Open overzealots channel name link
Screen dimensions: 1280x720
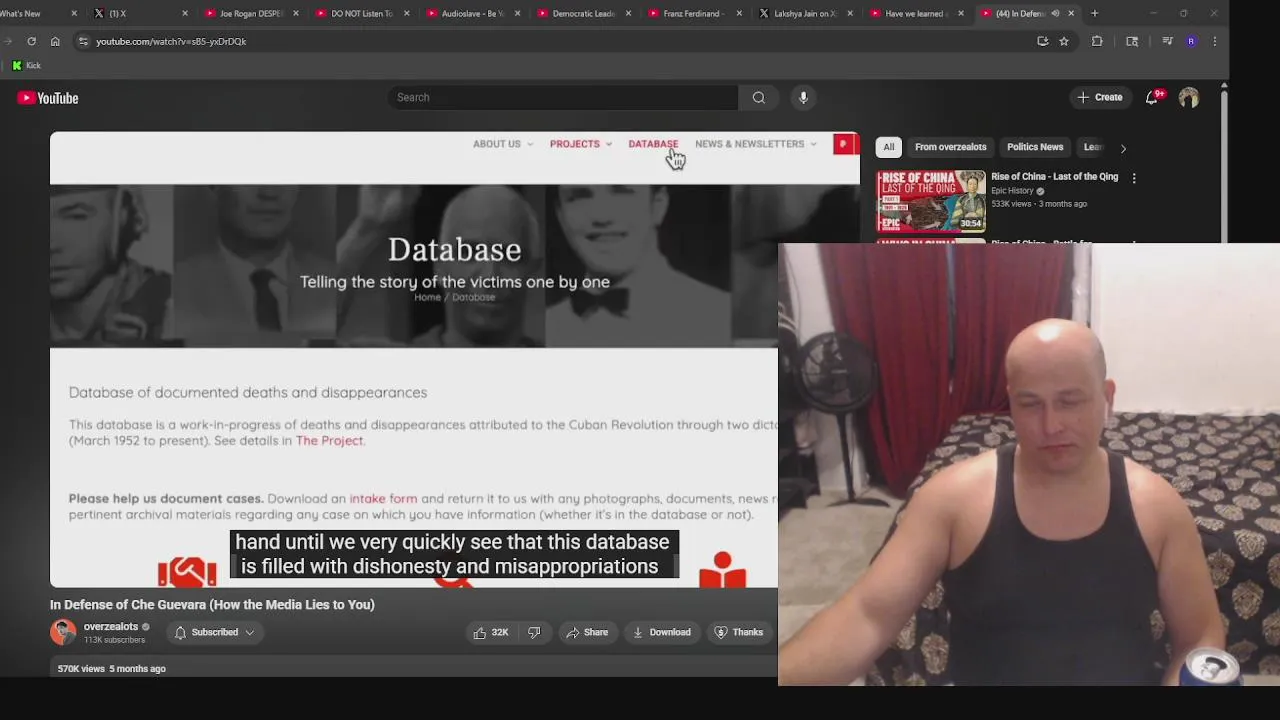[x=111, y=626]
